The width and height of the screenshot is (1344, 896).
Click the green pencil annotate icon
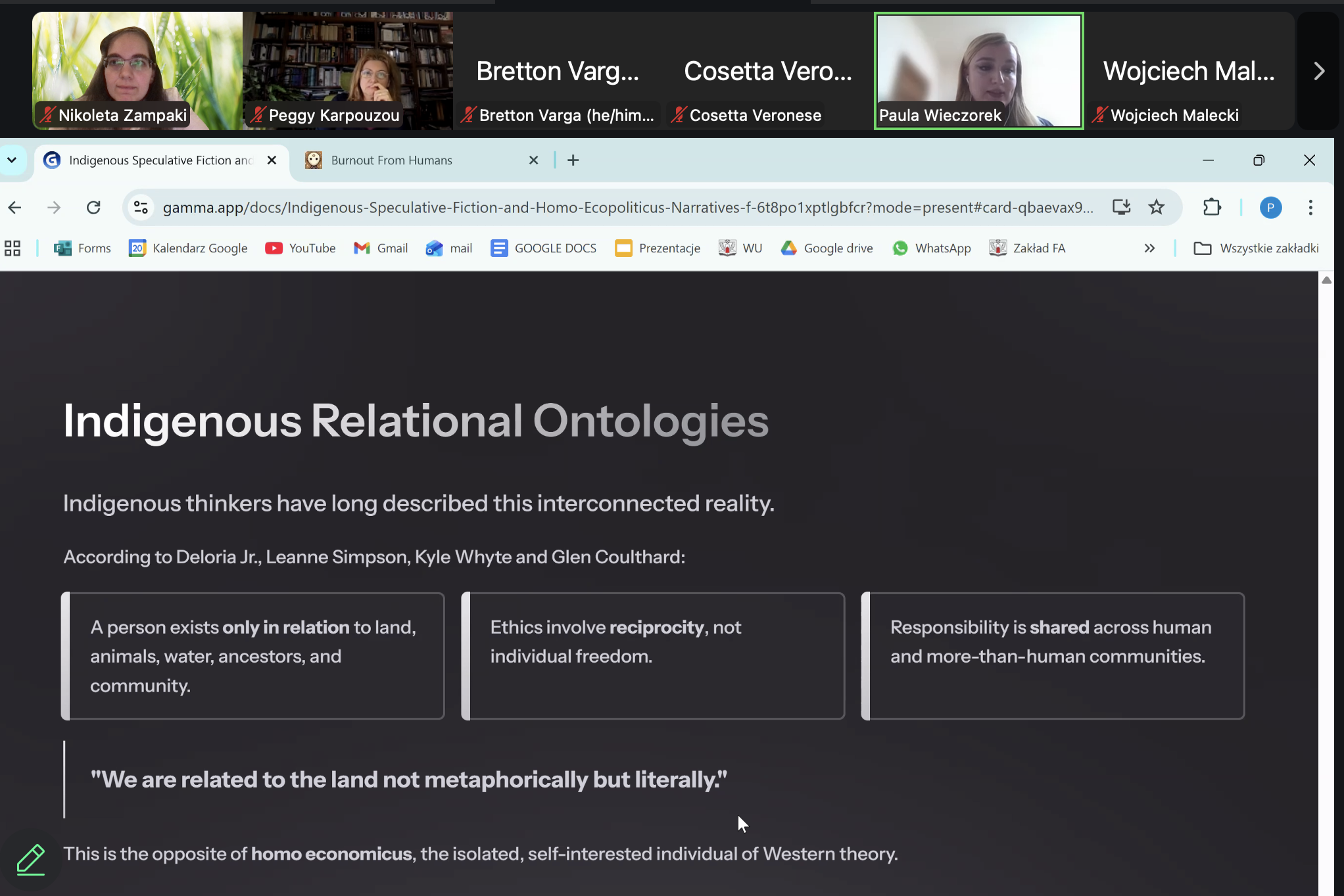30,859
